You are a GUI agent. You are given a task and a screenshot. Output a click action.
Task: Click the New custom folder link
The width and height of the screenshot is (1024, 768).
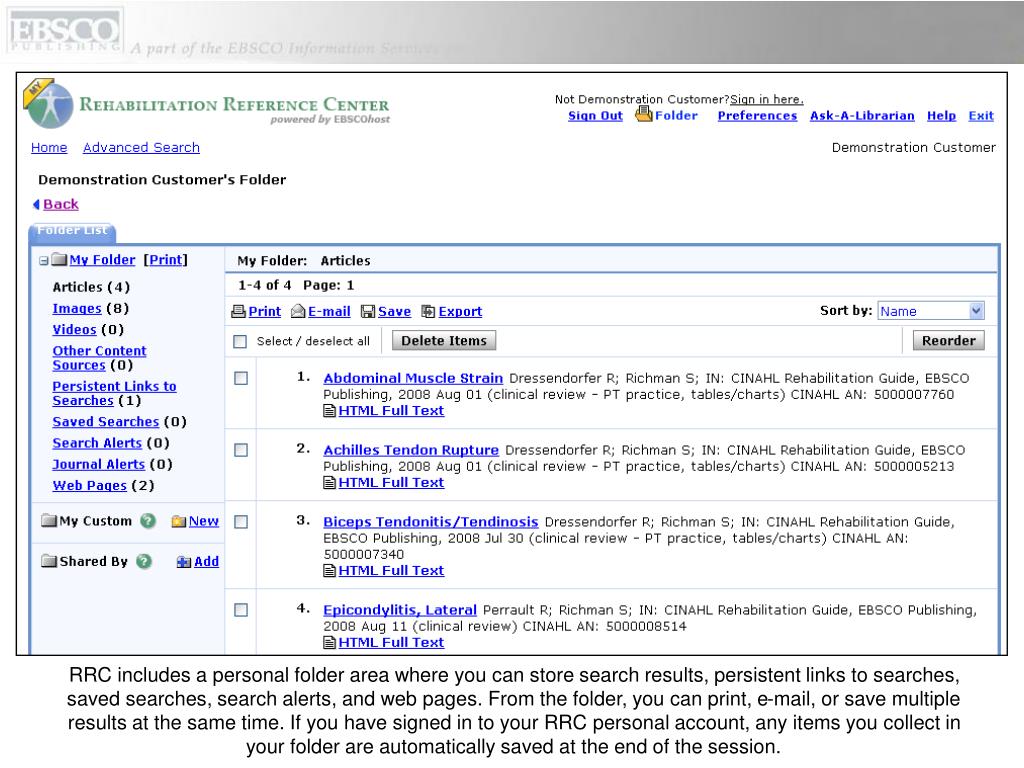click(x=204, y=521)
